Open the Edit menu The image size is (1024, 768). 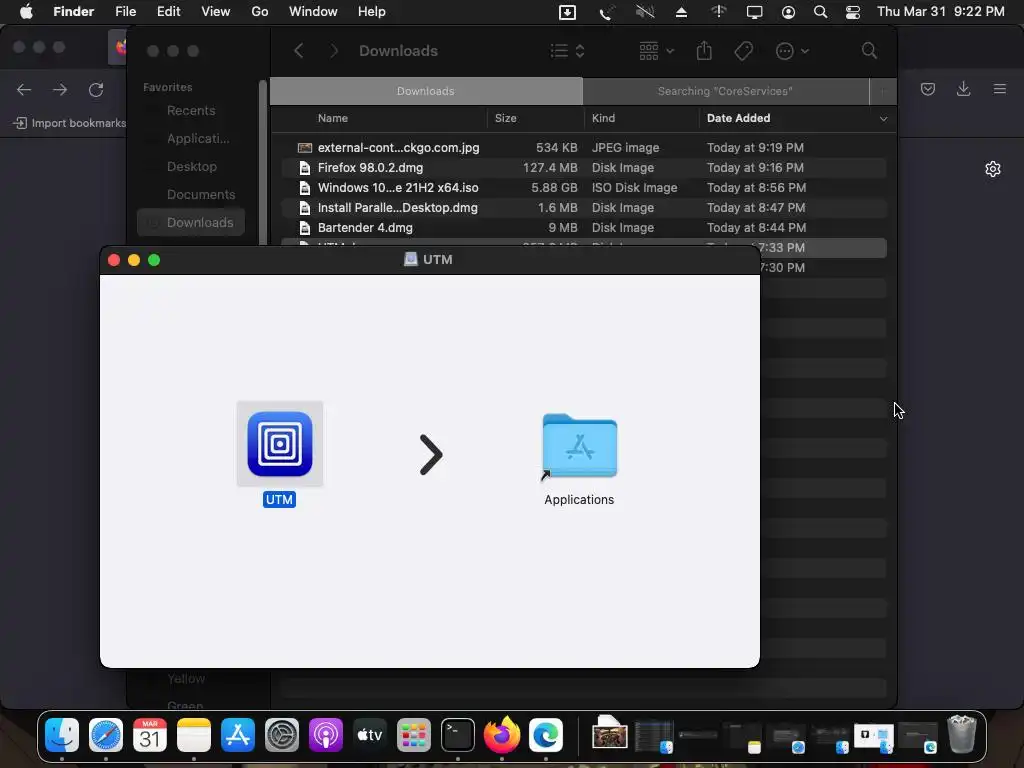pos(168,12)
